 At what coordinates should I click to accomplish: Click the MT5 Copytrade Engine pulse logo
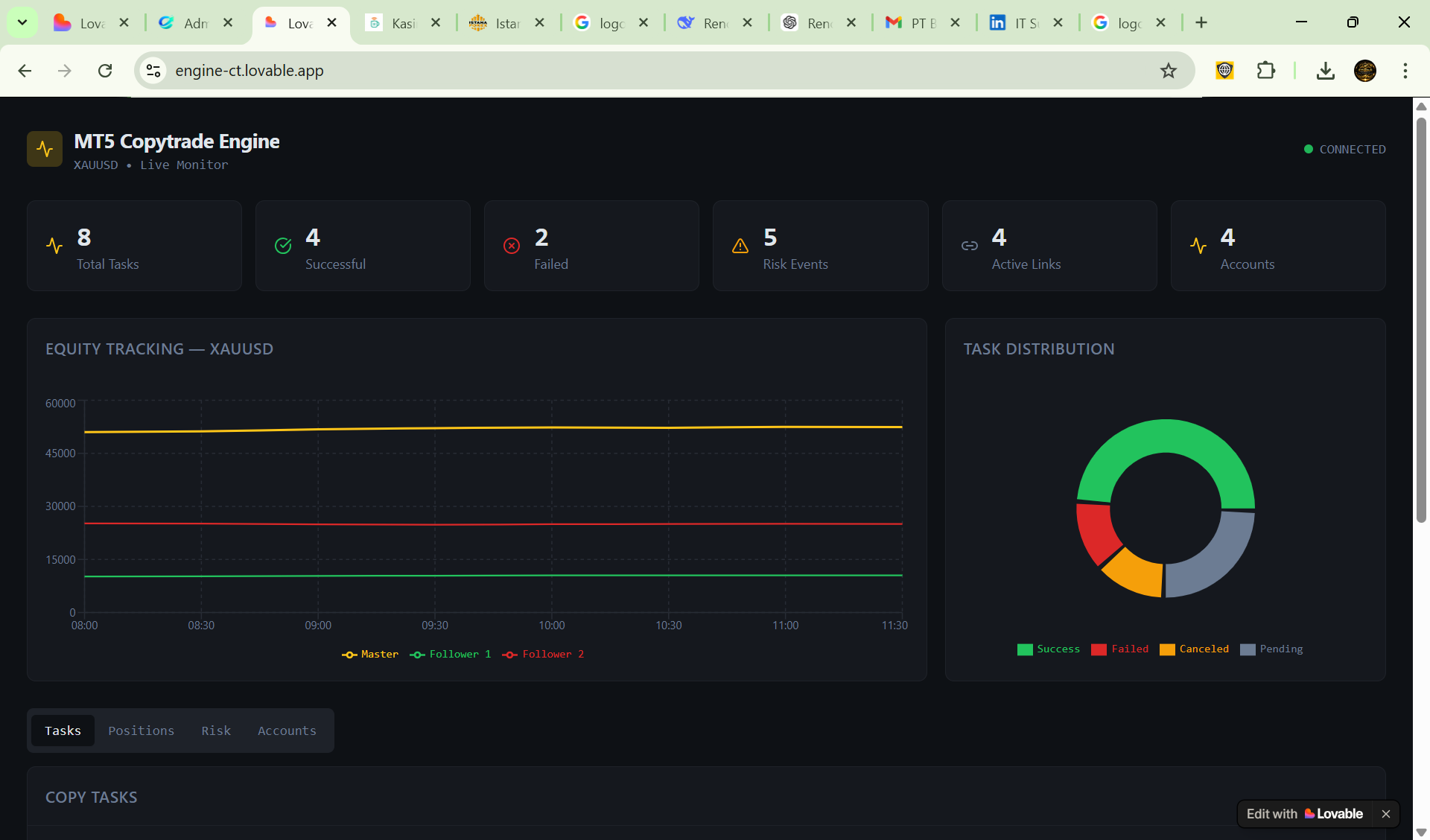[x=45, y=149]
